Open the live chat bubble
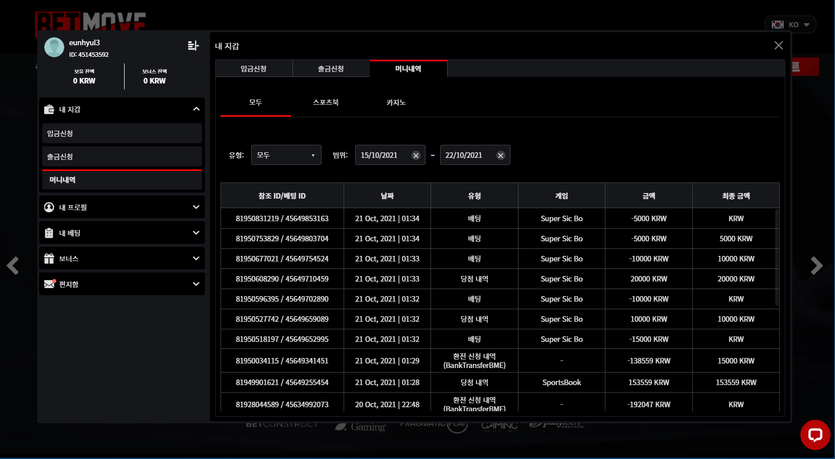The width and height of the screenshot is (835, 459). tap(815, 435)
